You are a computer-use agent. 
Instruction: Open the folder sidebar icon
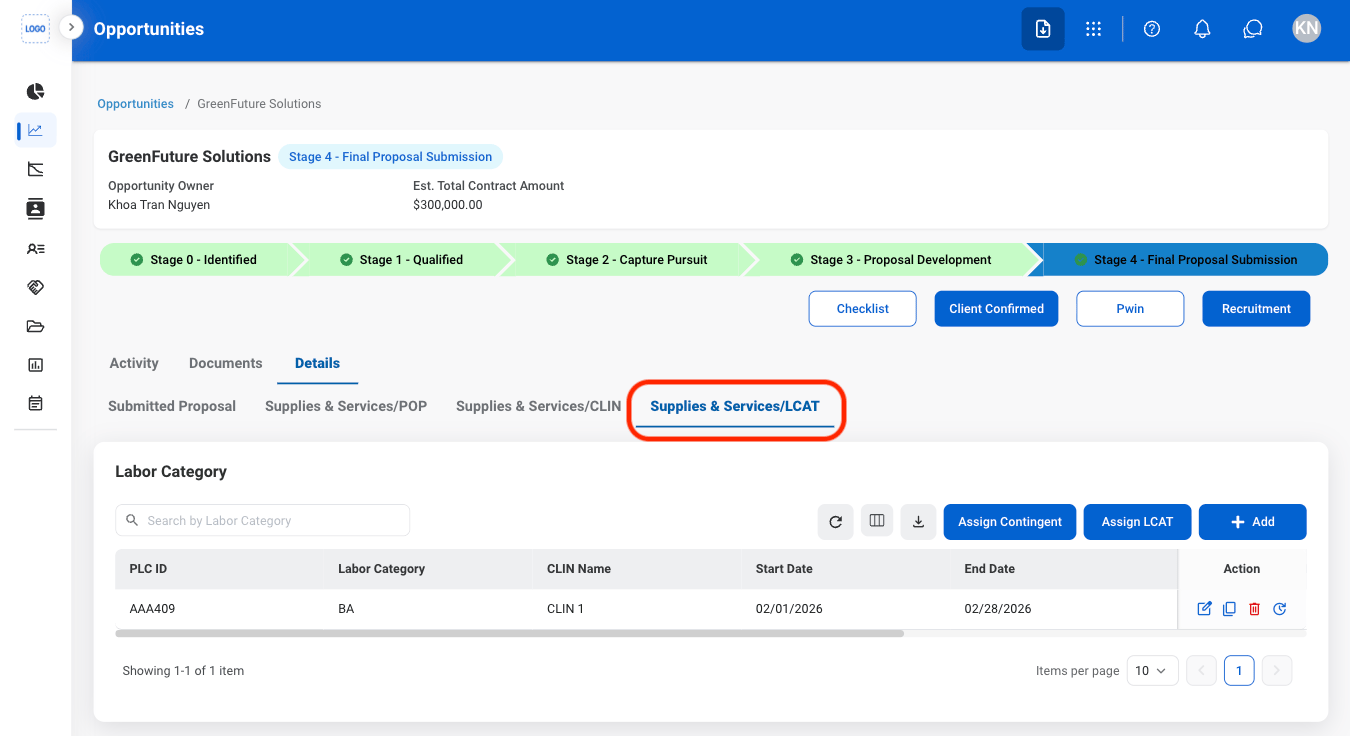pyautogui.click(x=36, y=326)
